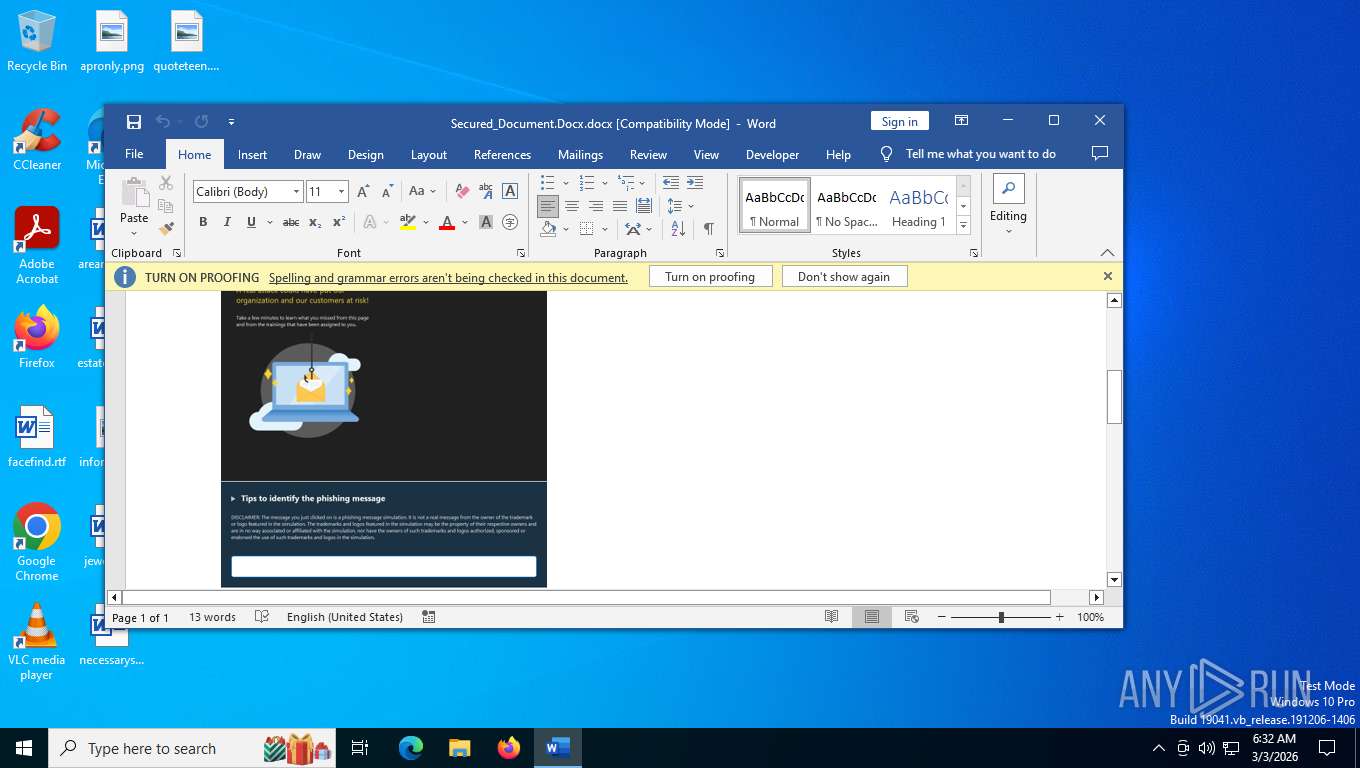Click the macro recording status bar icon
Image resolution: width=1360 pixels, height=768 pixels.
(428, 617)
